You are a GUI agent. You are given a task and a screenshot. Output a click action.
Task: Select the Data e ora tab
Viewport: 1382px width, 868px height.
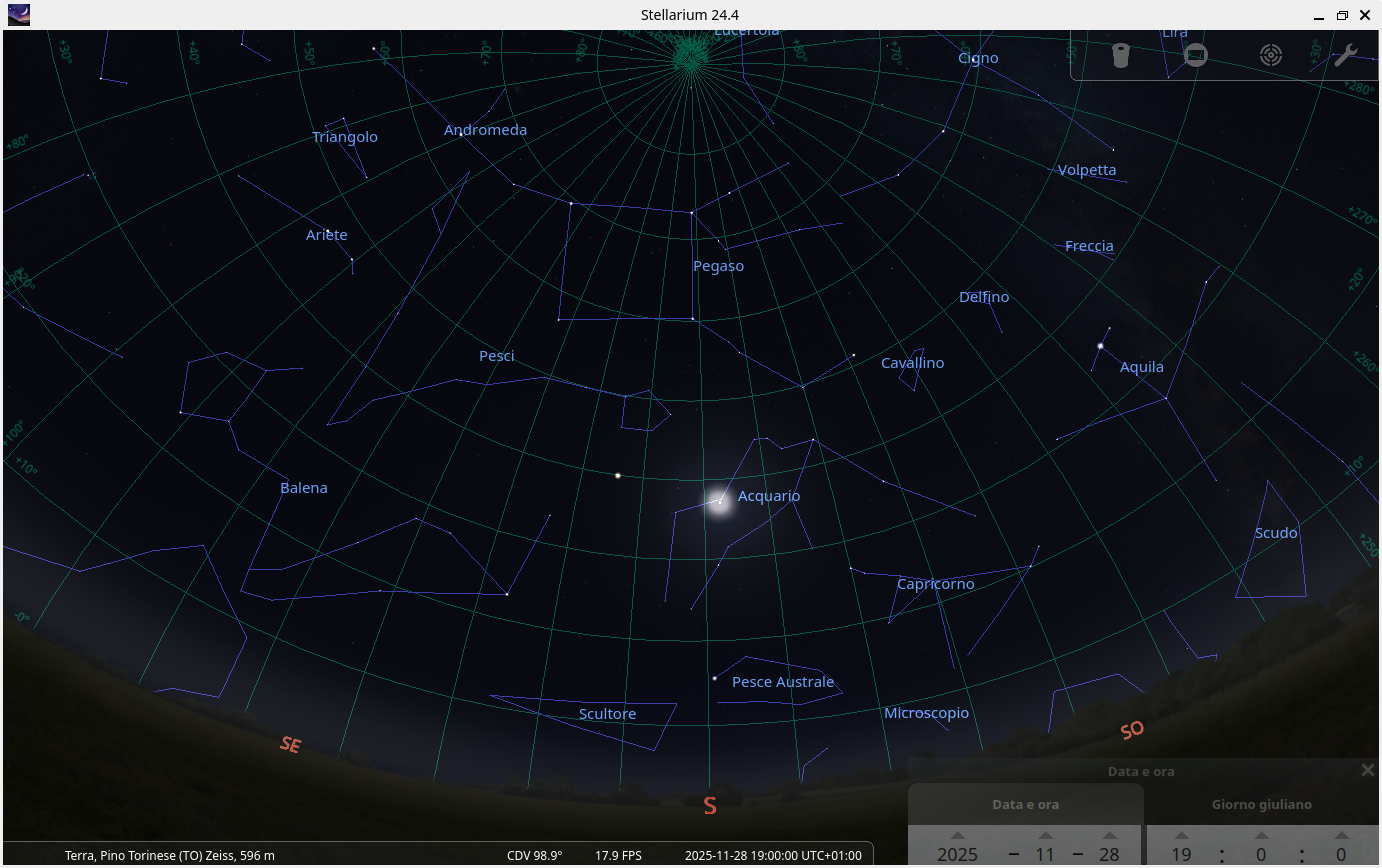1025,804
